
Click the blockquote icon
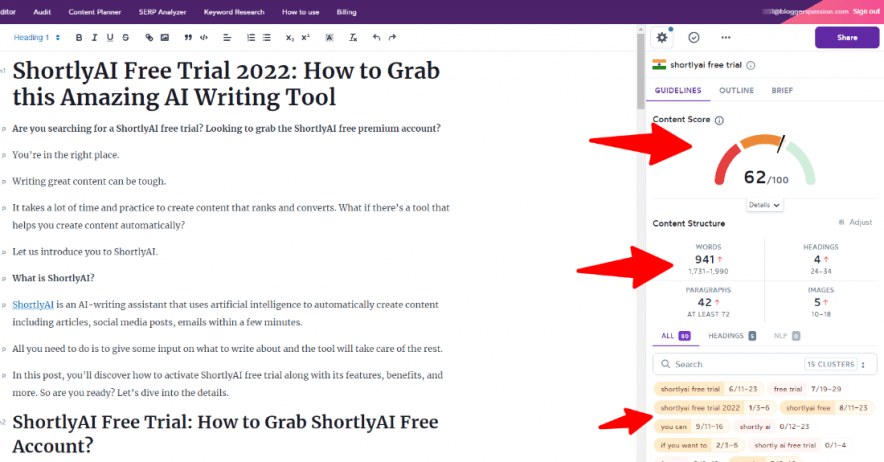188,37
